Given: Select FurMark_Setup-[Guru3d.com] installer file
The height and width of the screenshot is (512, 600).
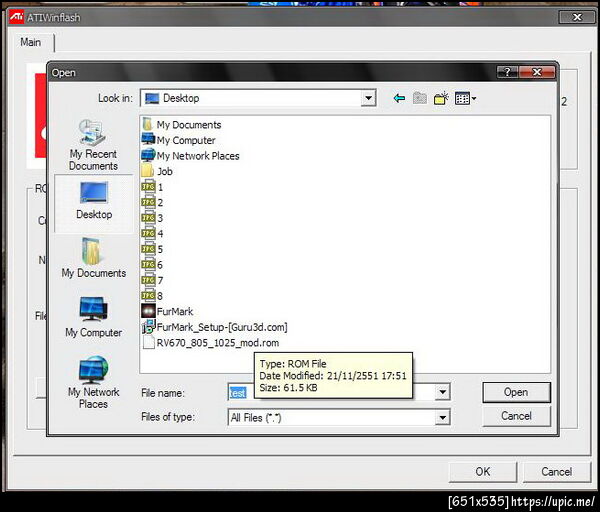Looking at the screenshot, I should coord(215,327).
